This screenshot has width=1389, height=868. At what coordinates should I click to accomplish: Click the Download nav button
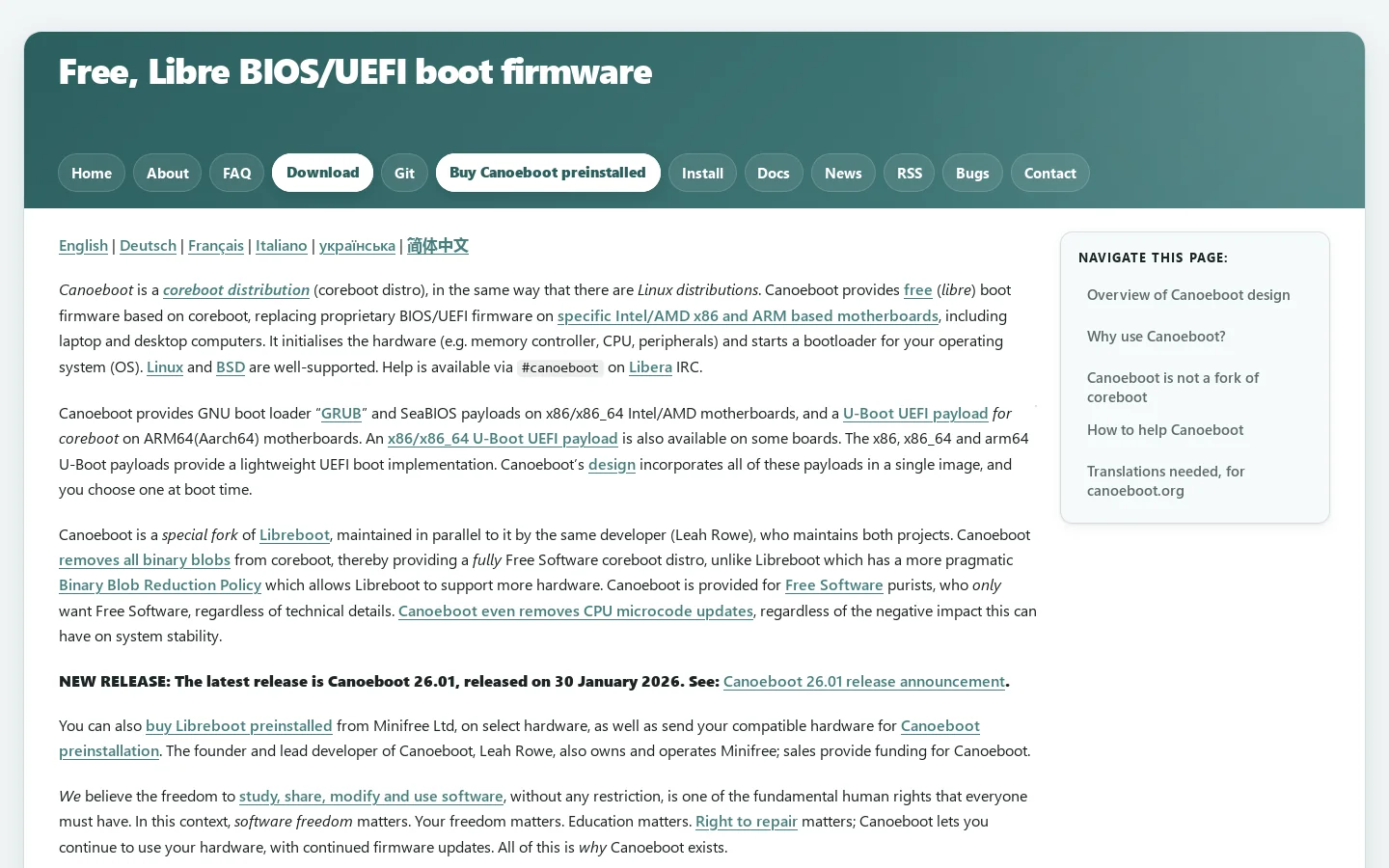[x=322, y=173]
